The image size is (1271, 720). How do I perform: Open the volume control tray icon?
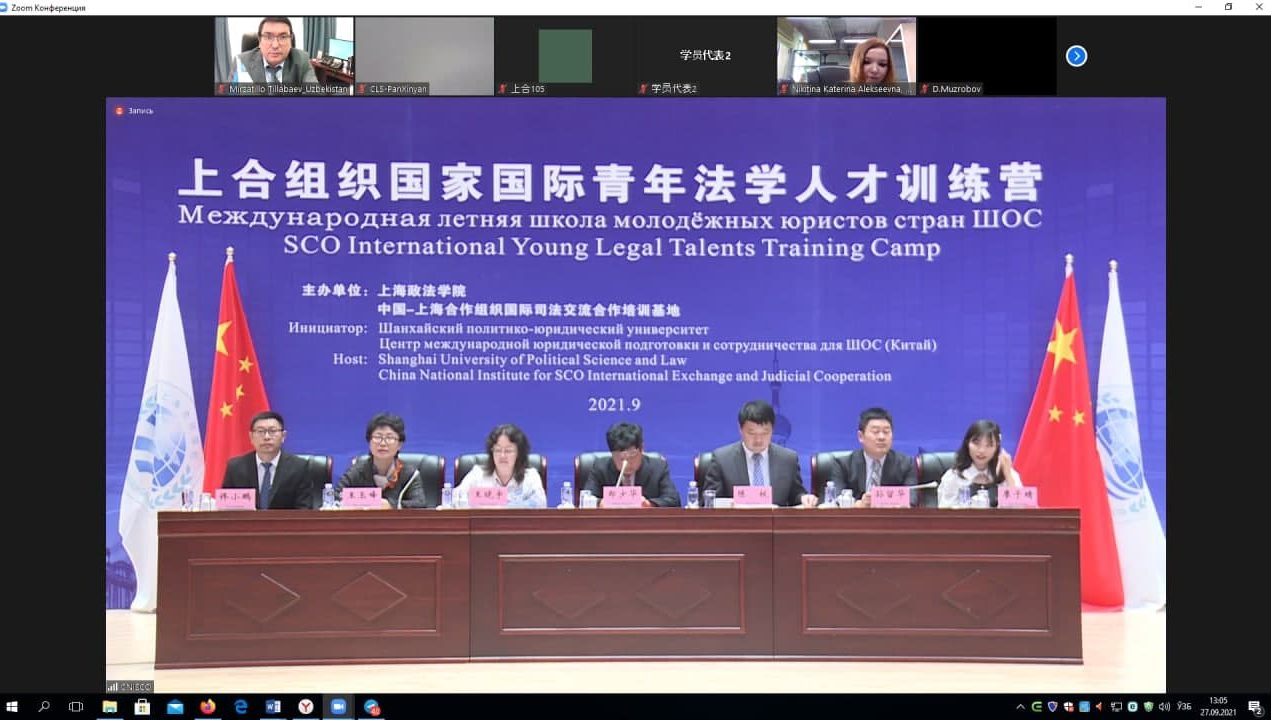pos(1164,707)
